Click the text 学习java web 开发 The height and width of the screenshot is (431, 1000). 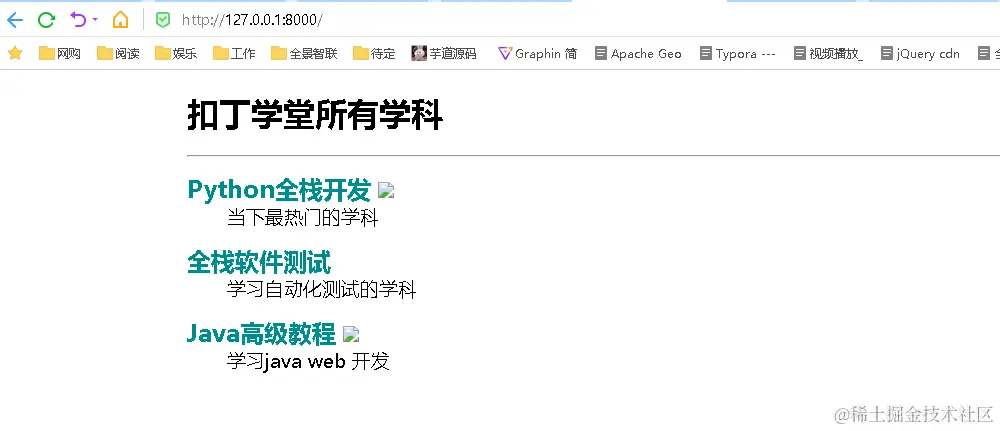[x=308, y=362]
